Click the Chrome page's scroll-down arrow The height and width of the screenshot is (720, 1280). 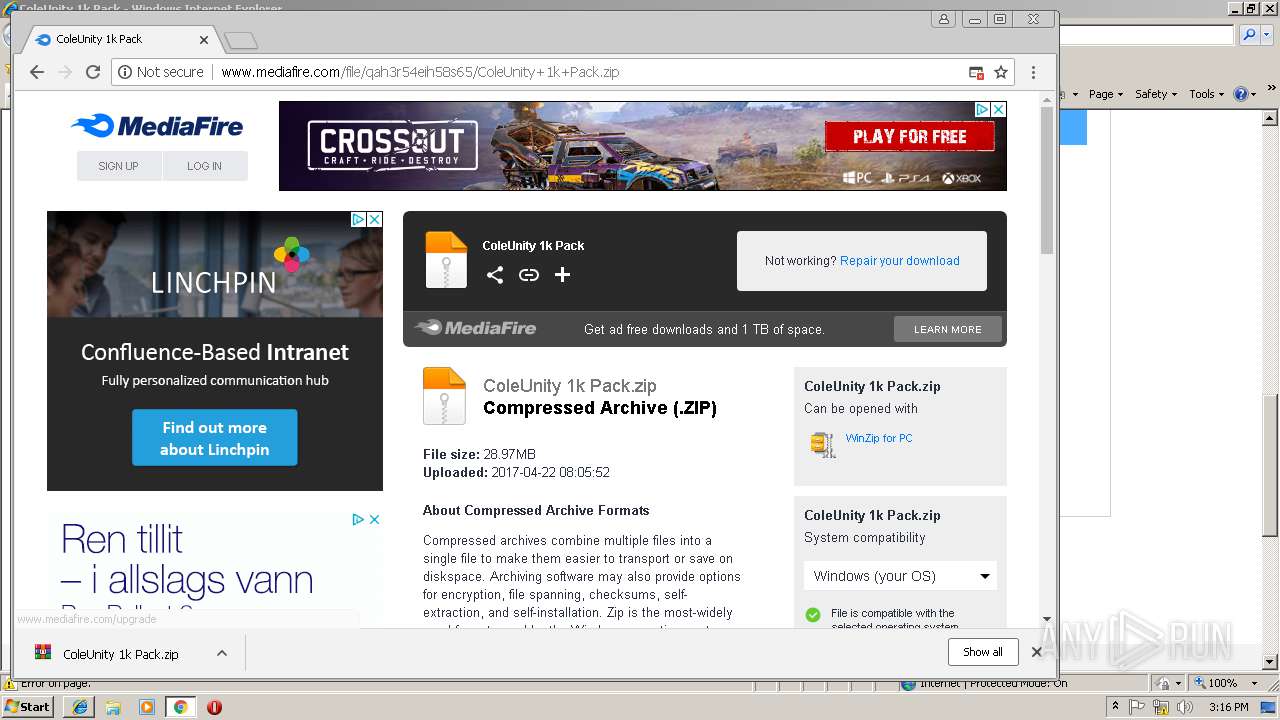[1047, 620]
